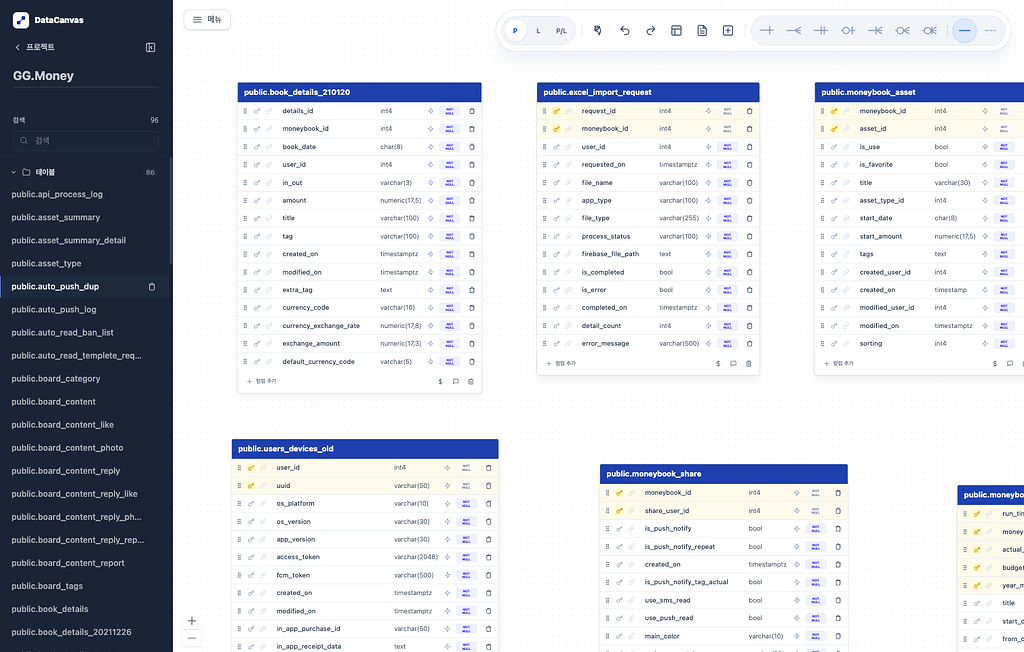
Task: Click drag handle of user_id in users_devices_old
Action: click(x=239, y=468)
